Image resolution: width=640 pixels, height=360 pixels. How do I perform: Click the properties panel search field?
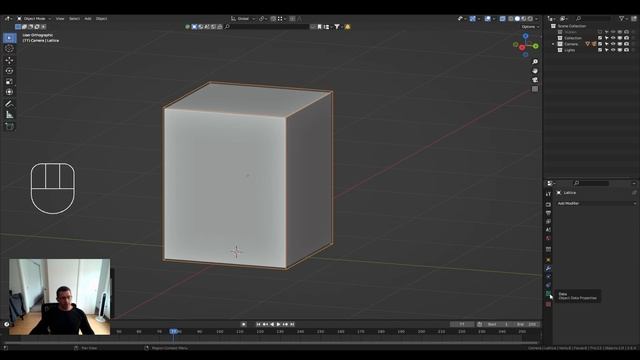point(591,183)
